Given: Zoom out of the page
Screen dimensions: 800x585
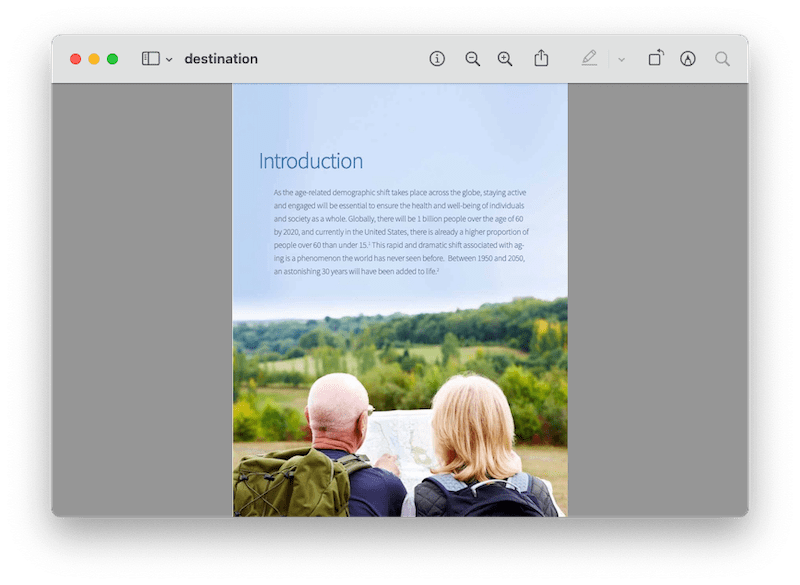Looking at the screenshot, I should point(472,59).
